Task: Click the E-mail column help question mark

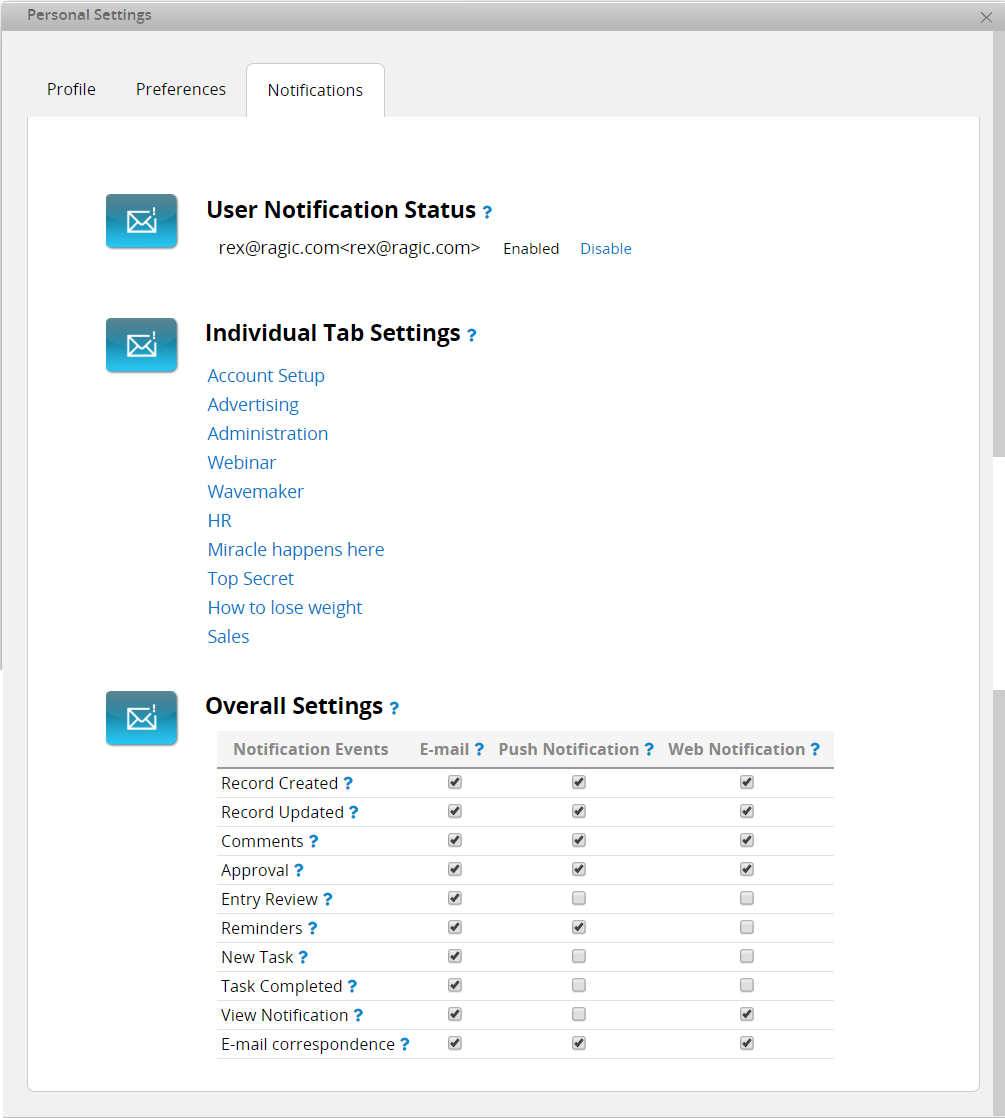Action: 479,749
